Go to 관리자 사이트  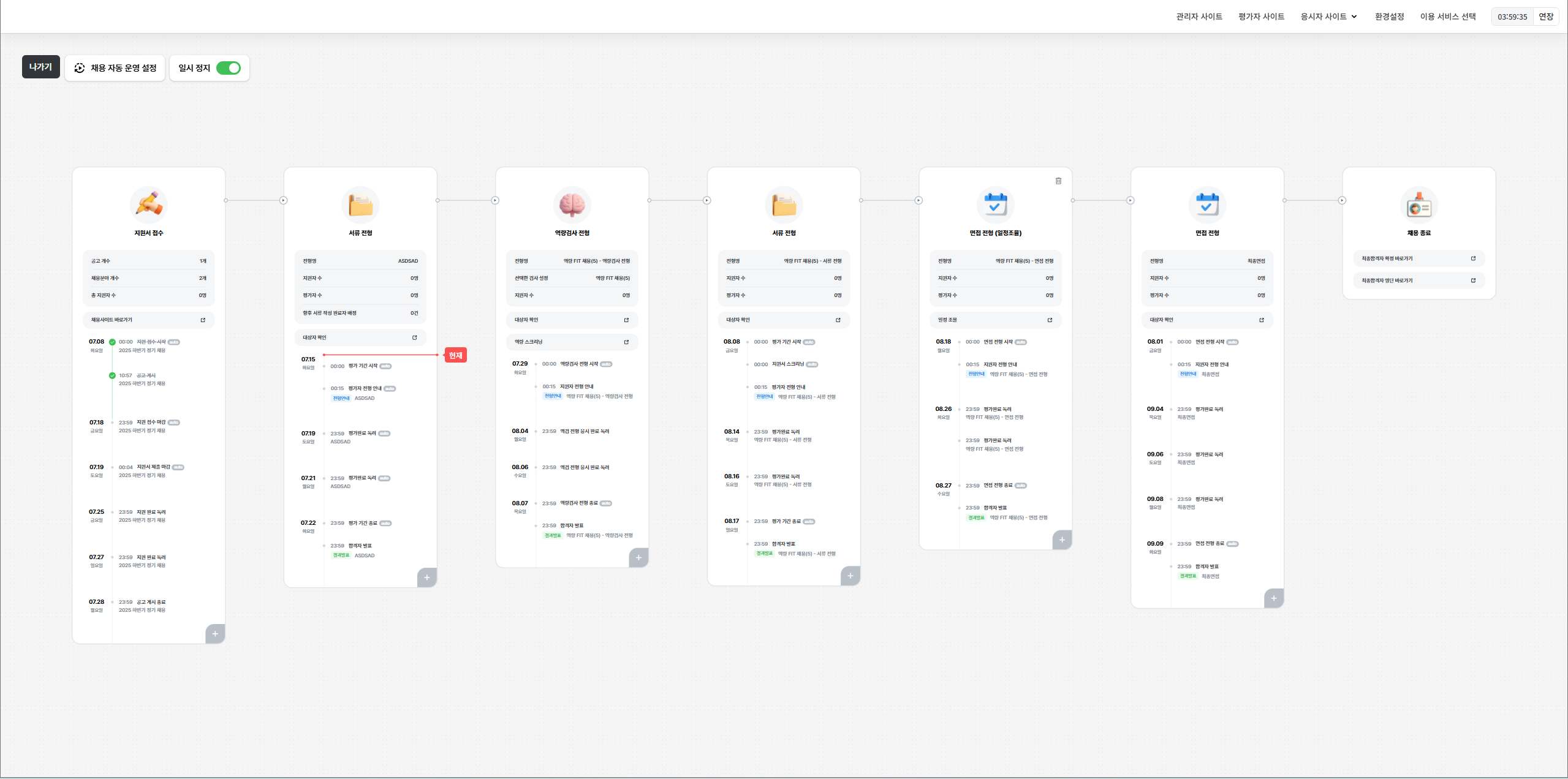tap(1199, 17)
